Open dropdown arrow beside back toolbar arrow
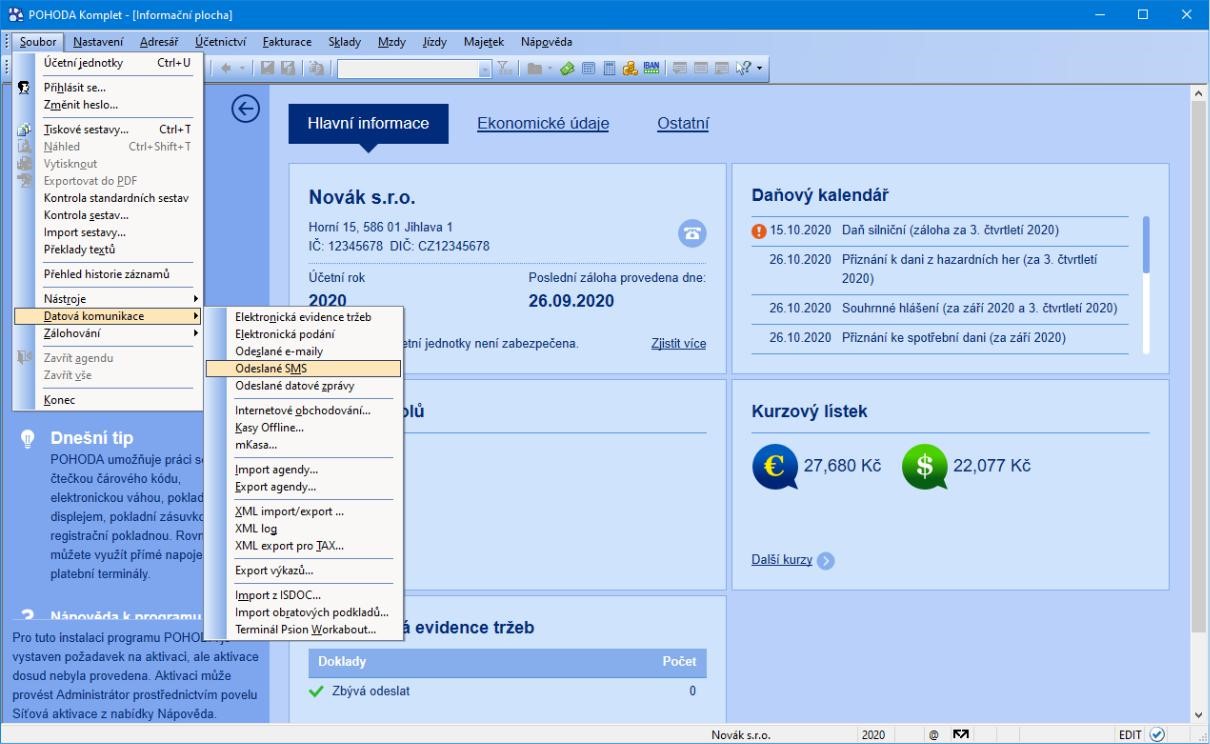This screenshot has width=1210, height=744. click(242, 69)
